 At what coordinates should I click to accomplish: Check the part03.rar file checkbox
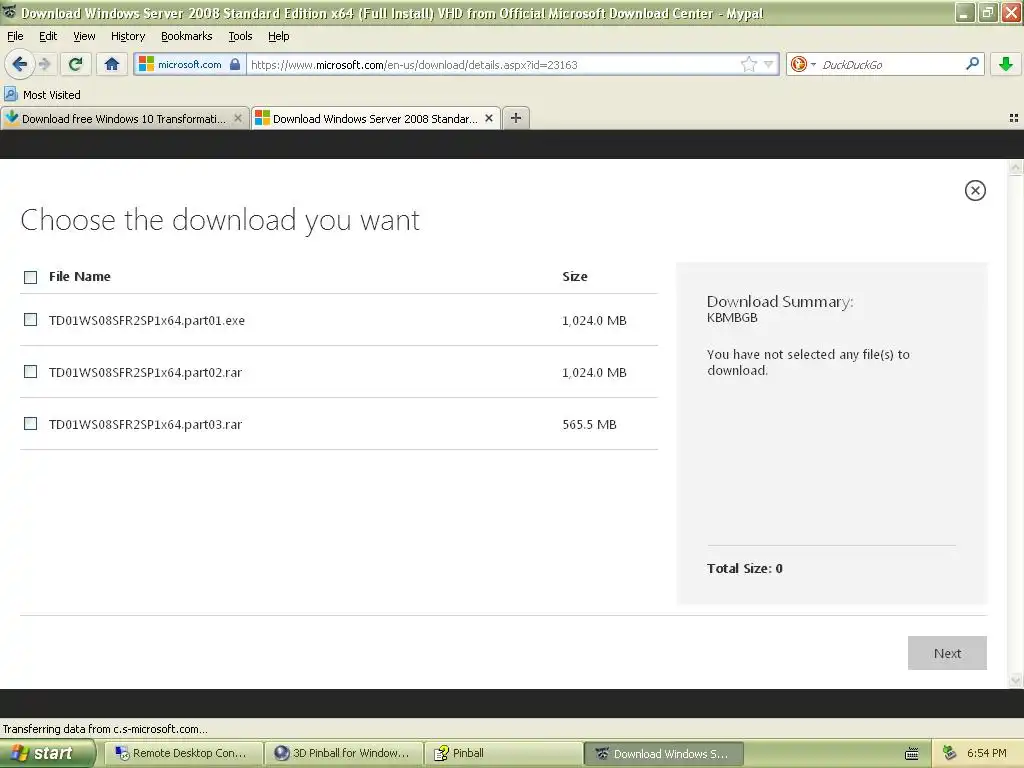[x=30, y=424]
